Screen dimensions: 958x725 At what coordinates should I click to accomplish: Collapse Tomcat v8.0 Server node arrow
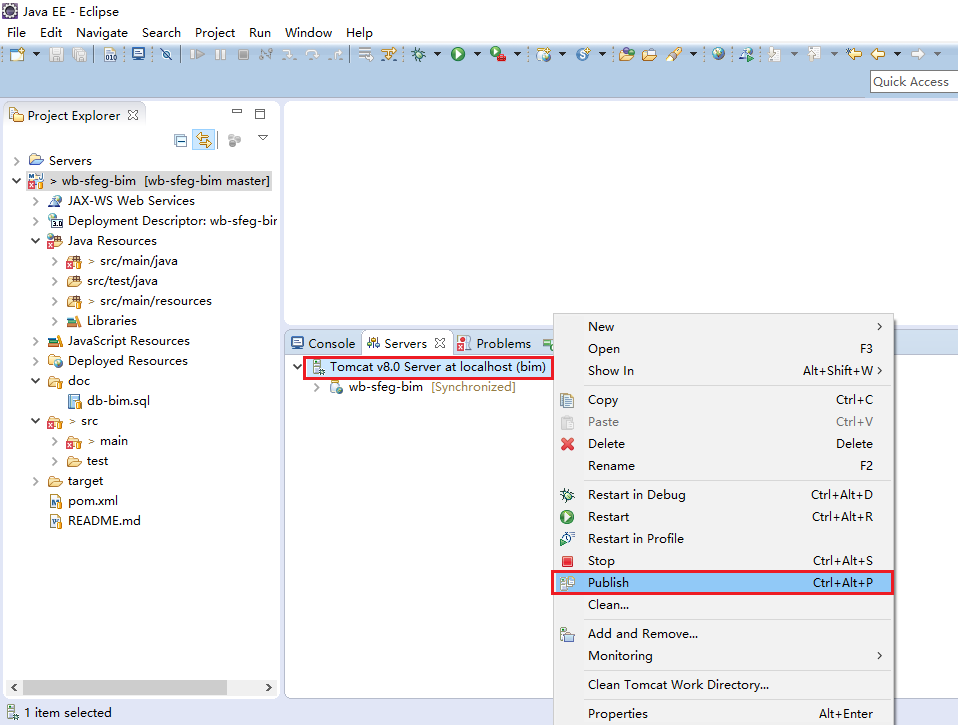298,366
